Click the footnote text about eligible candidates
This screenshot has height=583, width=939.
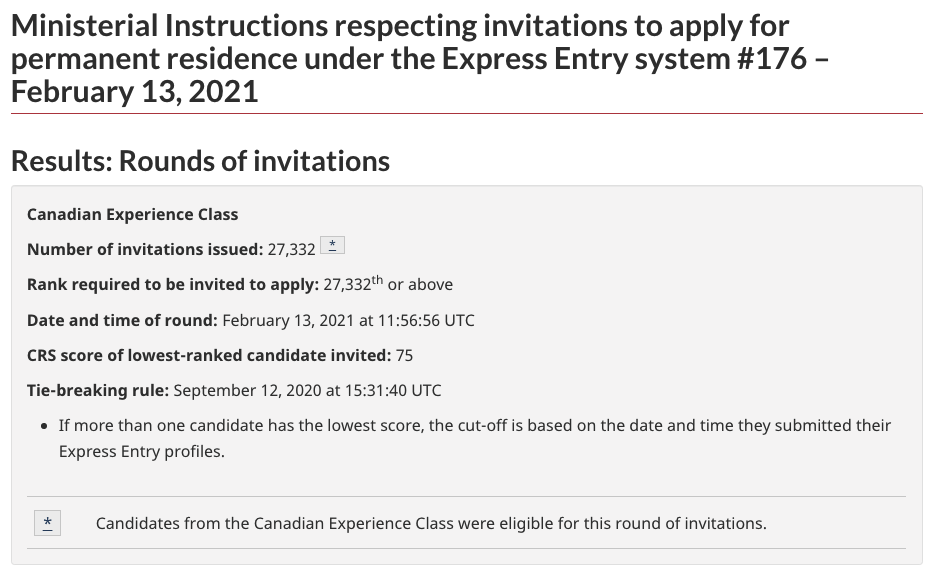point(431,524)
